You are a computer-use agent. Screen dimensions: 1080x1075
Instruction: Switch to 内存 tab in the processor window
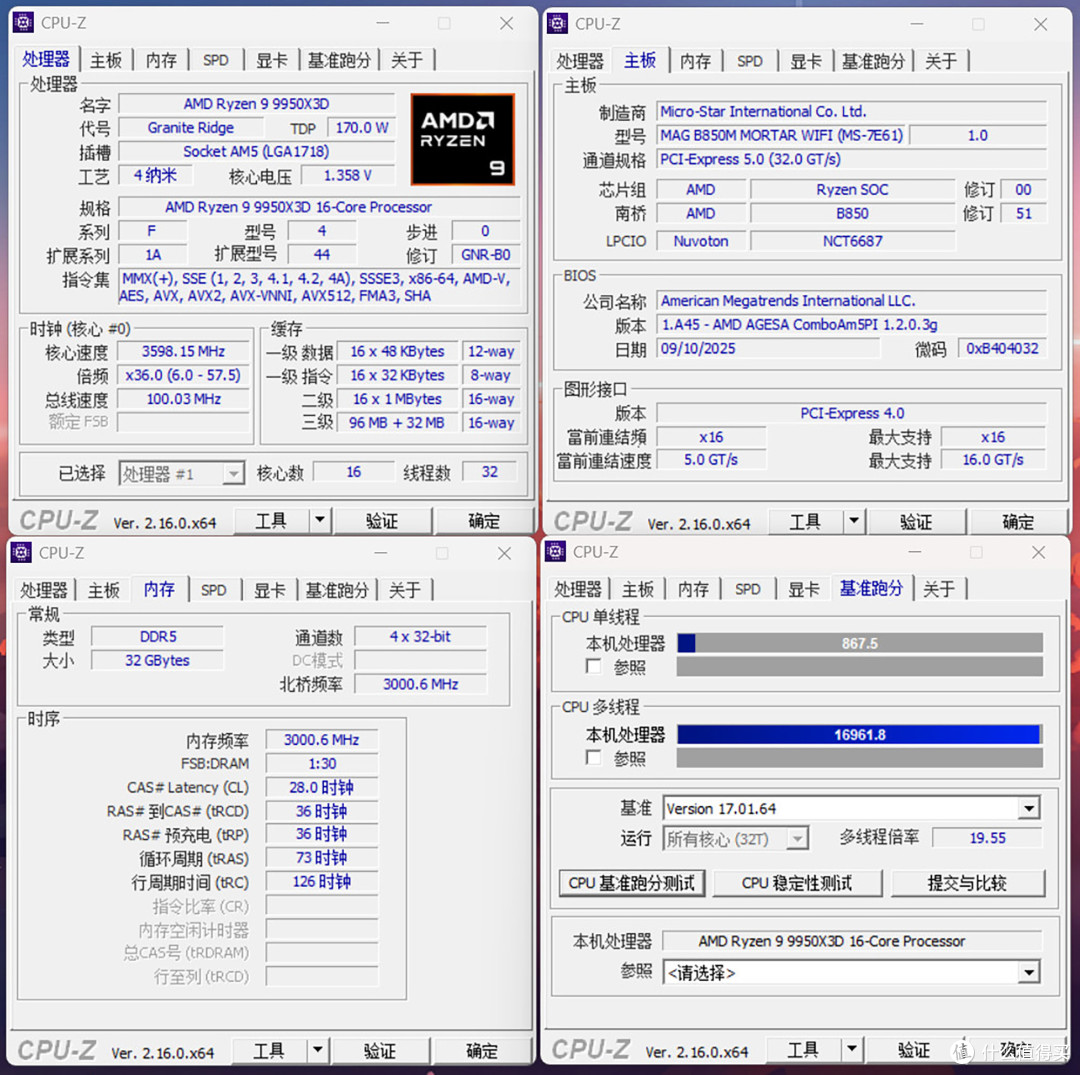click(x=161, y=61)
